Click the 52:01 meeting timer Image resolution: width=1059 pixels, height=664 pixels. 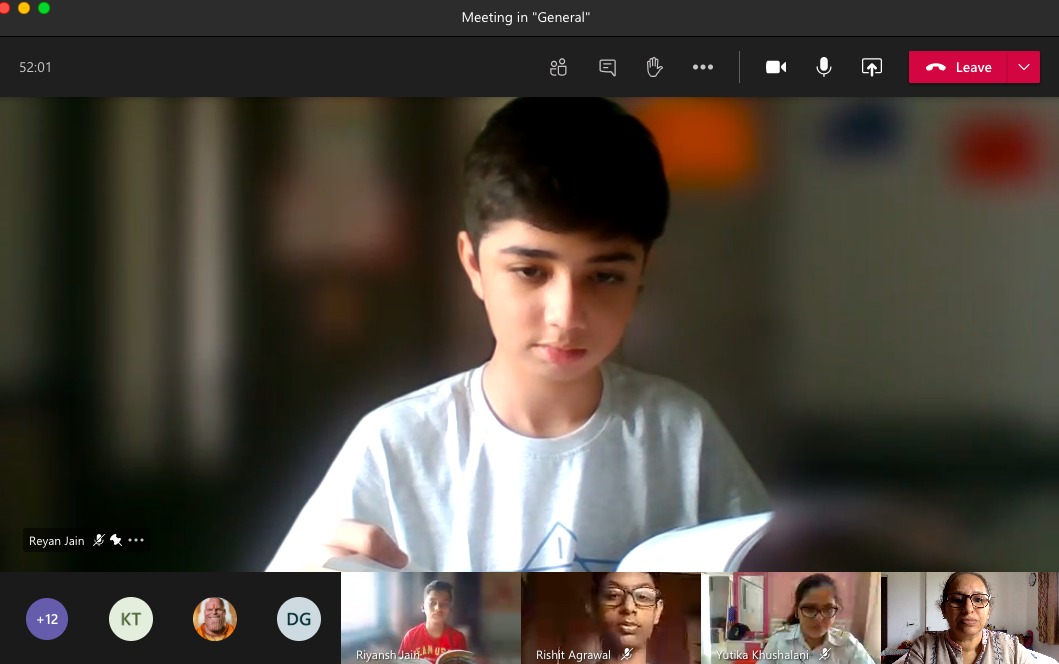(x=35, y=67)
